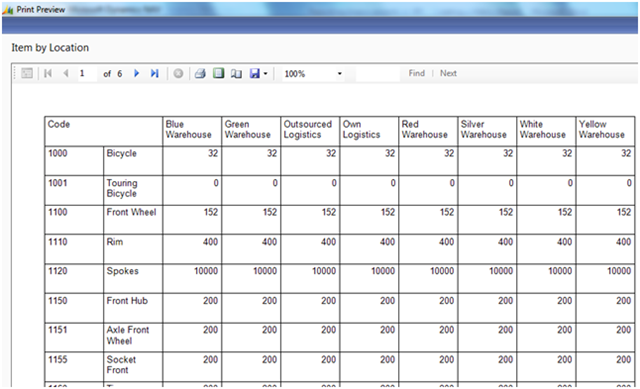Select the Front Hub item name

point(127,301)
